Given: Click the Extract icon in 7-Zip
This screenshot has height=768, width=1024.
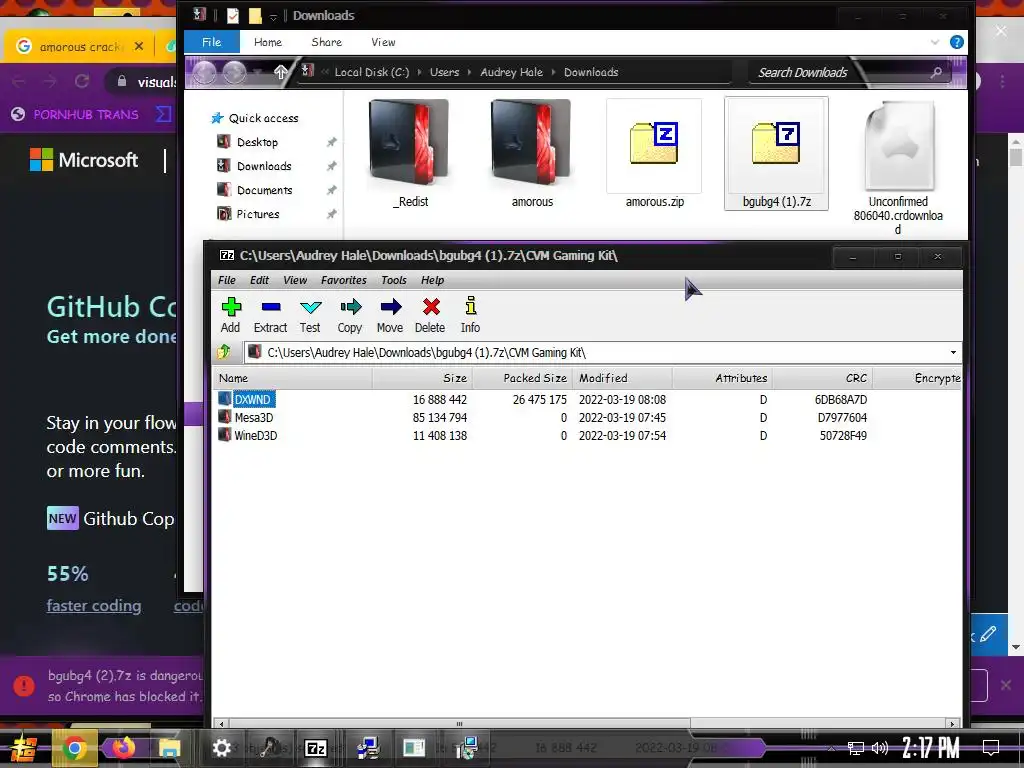Looking at the screenshot, I should pos(270,315).
